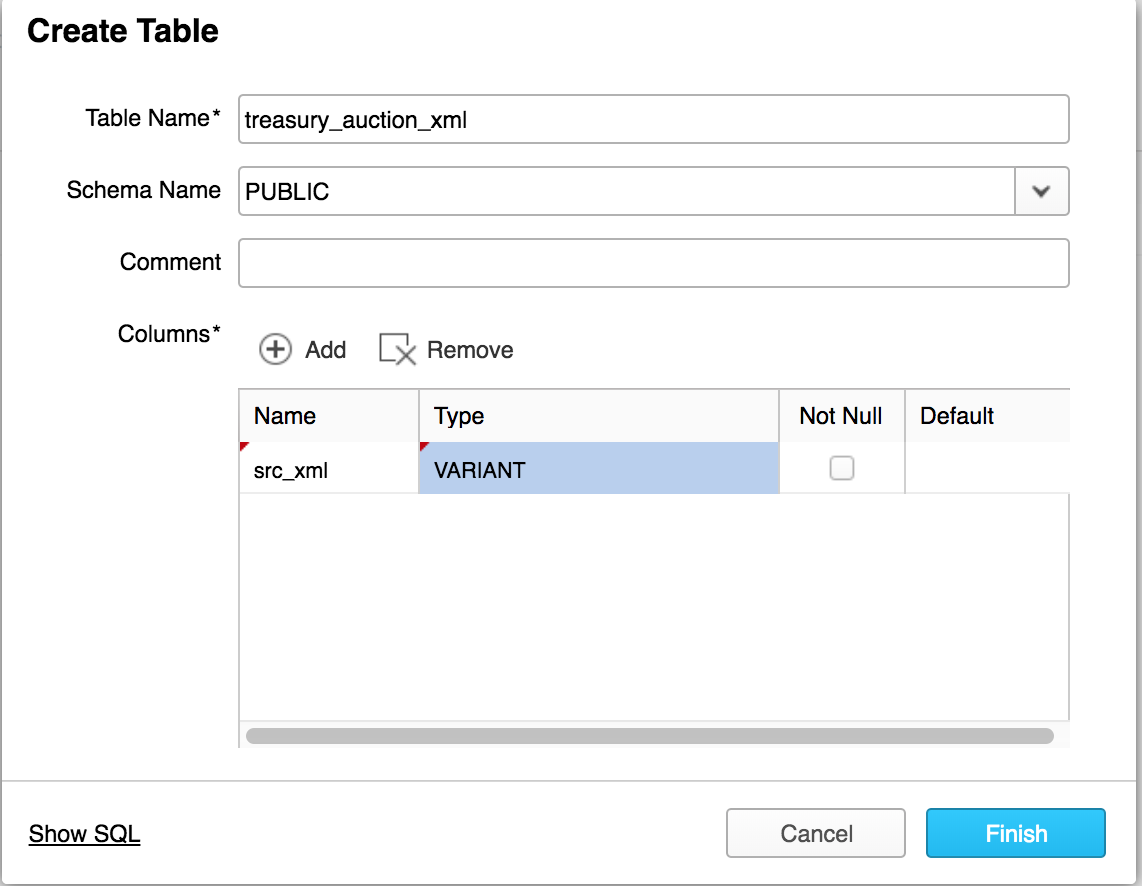Click the Name column header
This screenshot has width=1142, height=886.
[x=328, y=416]
